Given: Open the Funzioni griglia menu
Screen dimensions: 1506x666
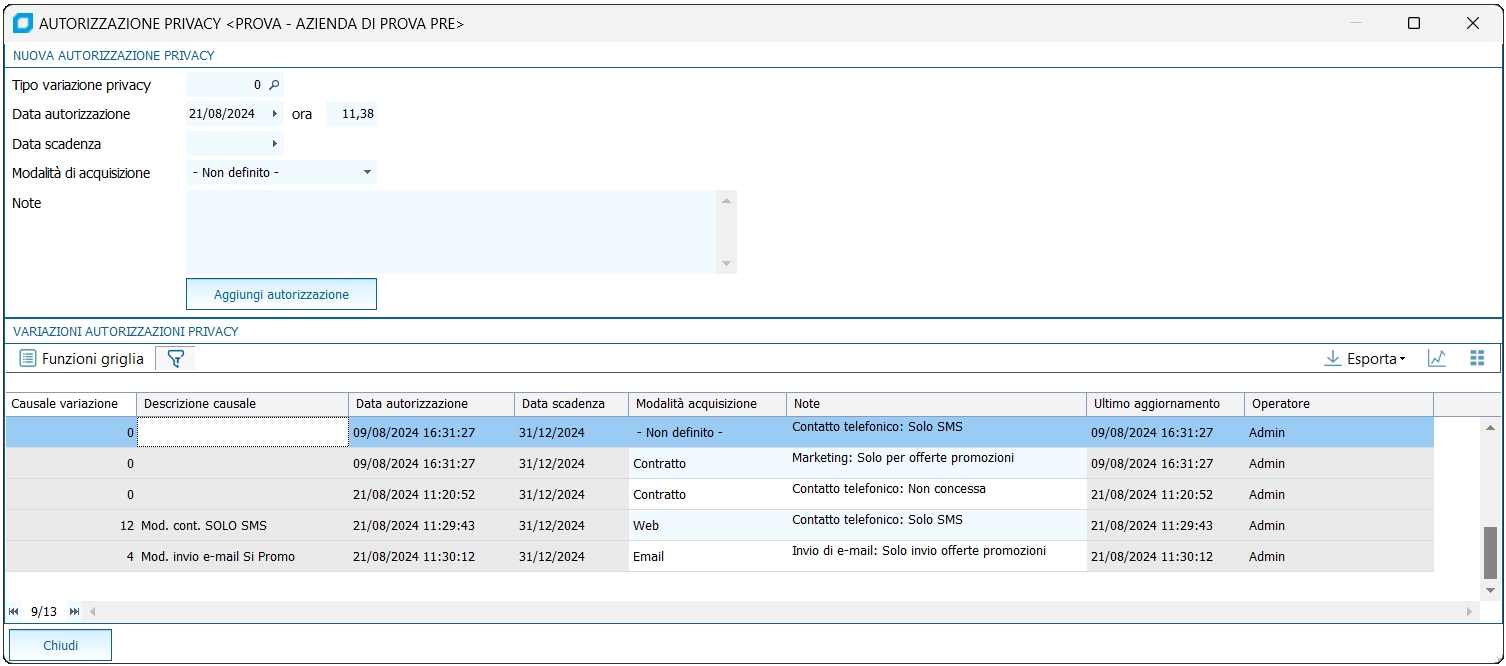Looking at the screenshot, I should [x=82, y=359].
